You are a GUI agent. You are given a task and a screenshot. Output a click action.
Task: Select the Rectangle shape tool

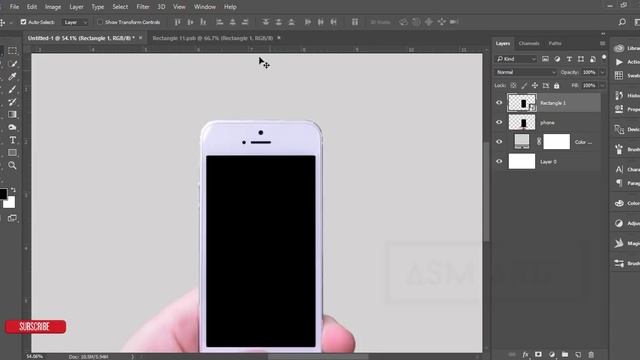(12, 153)
